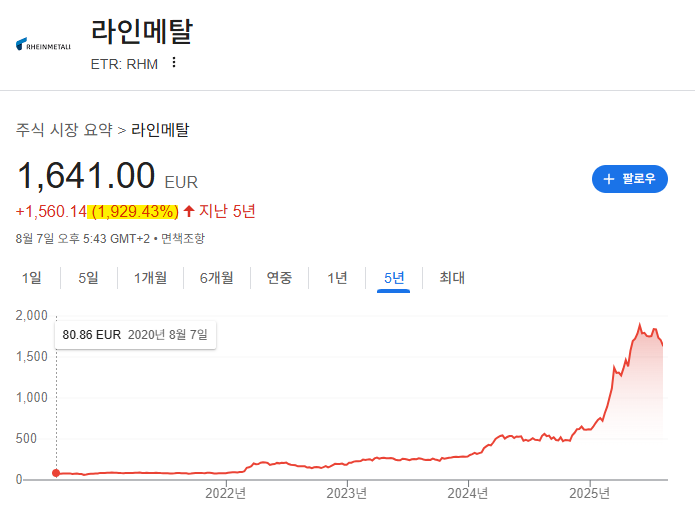Open the 주식 시장 요약 breadcrumb link
Screen dimensions: 695x514
click(64, 130)
